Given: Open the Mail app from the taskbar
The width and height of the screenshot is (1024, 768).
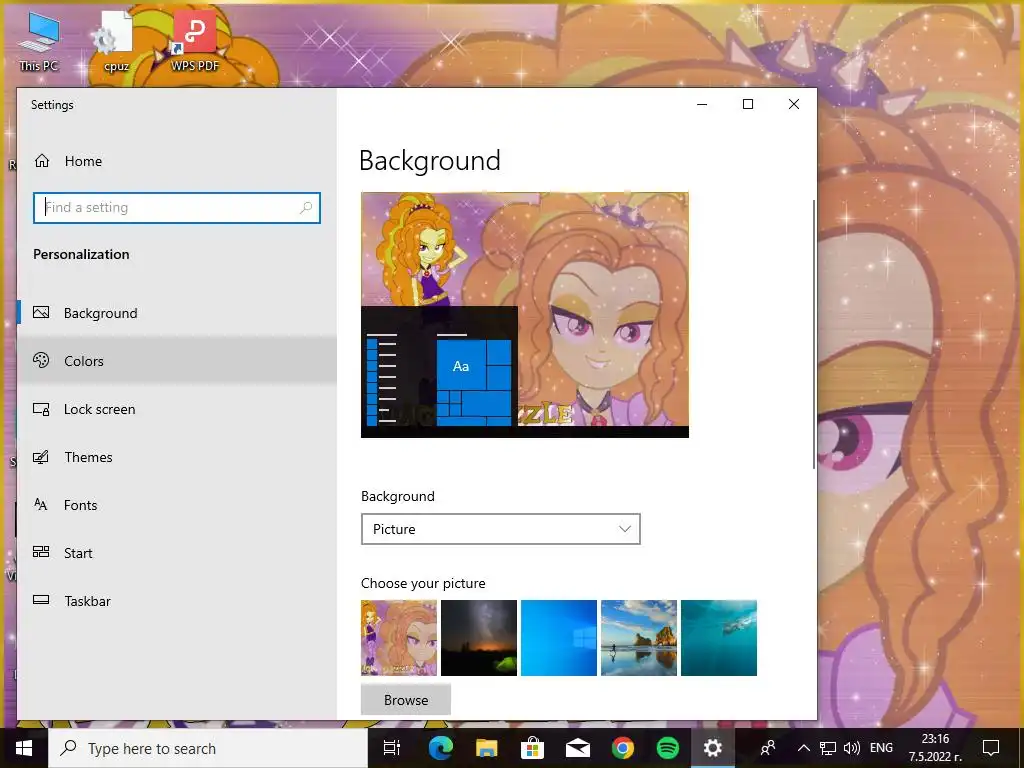Looking at the screenshot, I should [577, 748].
